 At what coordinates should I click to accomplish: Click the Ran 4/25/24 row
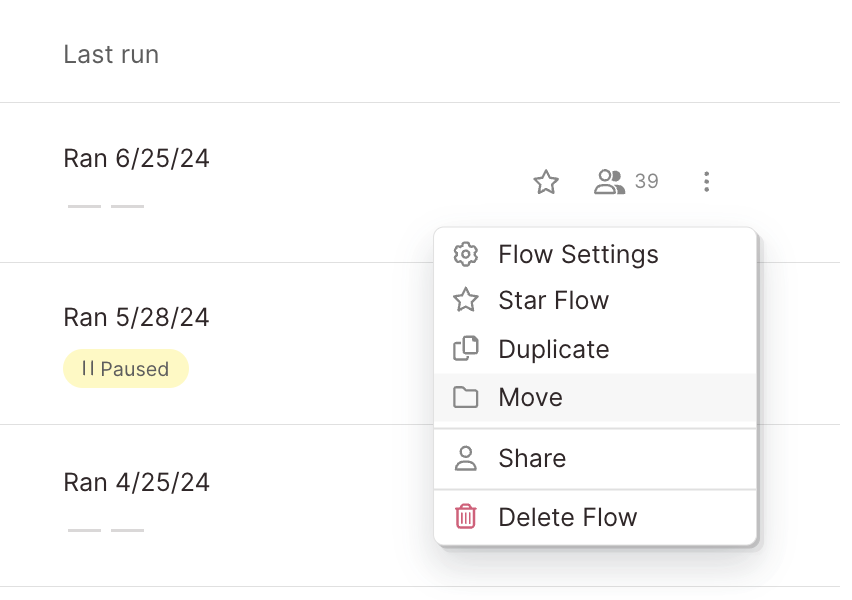(x=137, y=482)
